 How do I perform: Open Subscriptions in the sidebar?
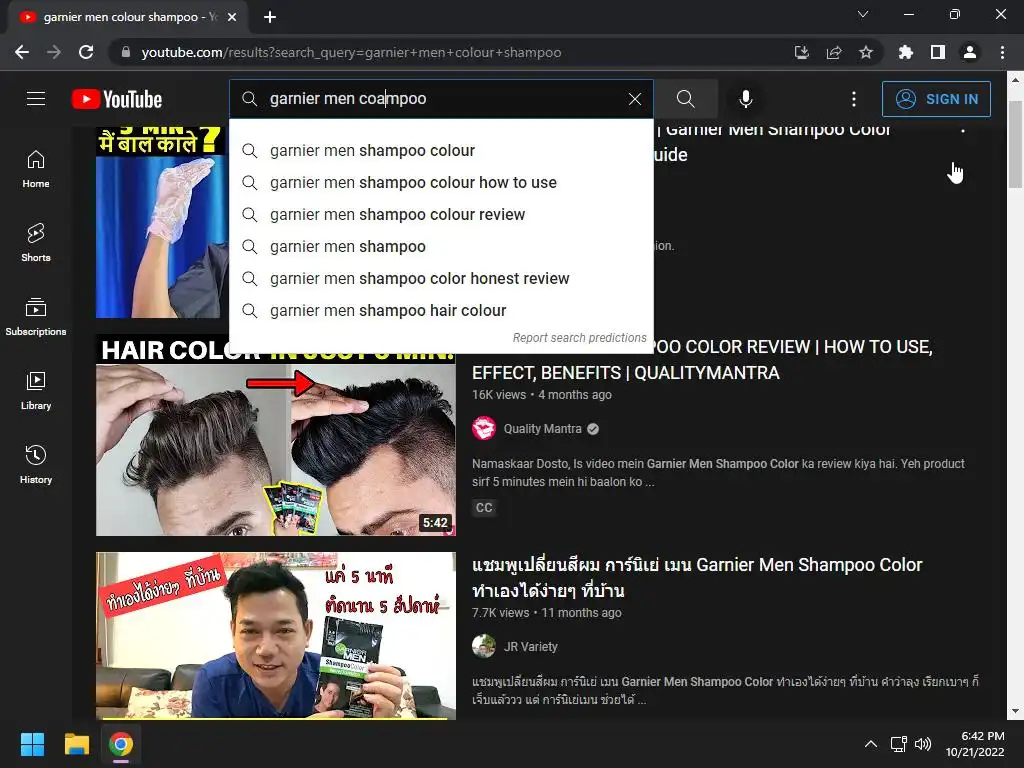tap(36, 317)
